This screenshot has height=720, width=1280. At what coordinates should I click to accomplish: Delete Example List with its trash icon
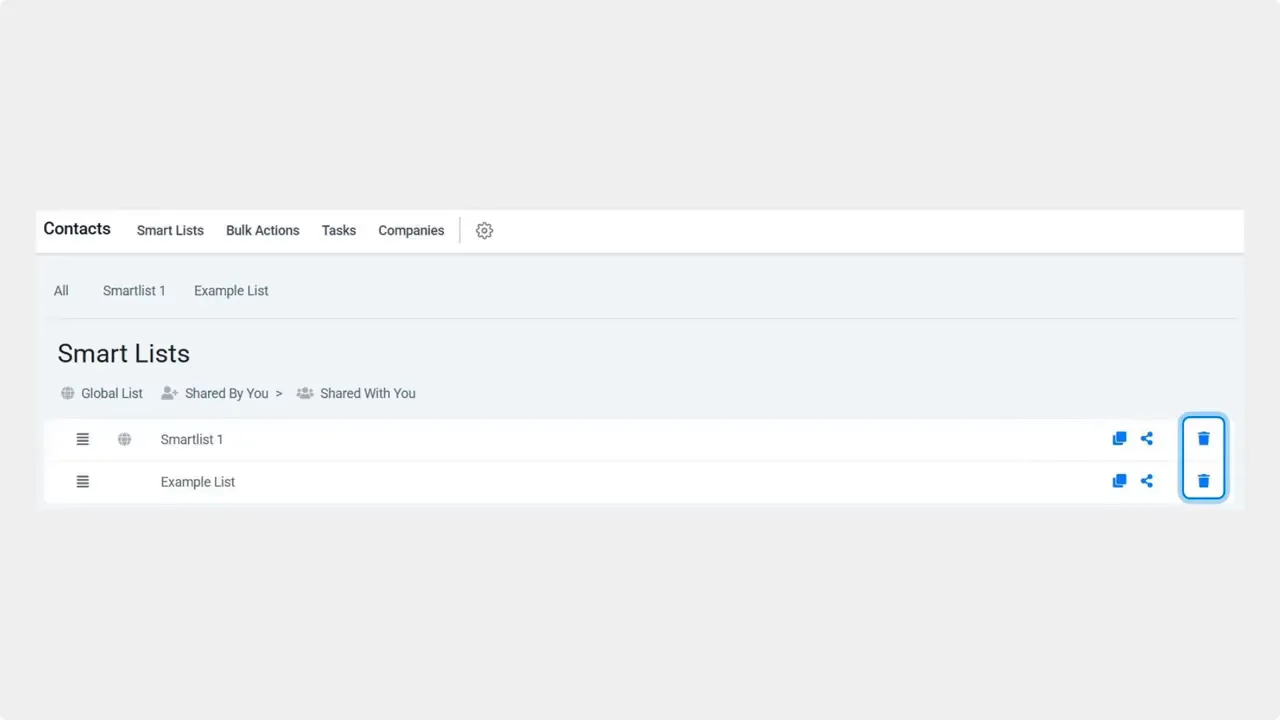point(1204,481)
